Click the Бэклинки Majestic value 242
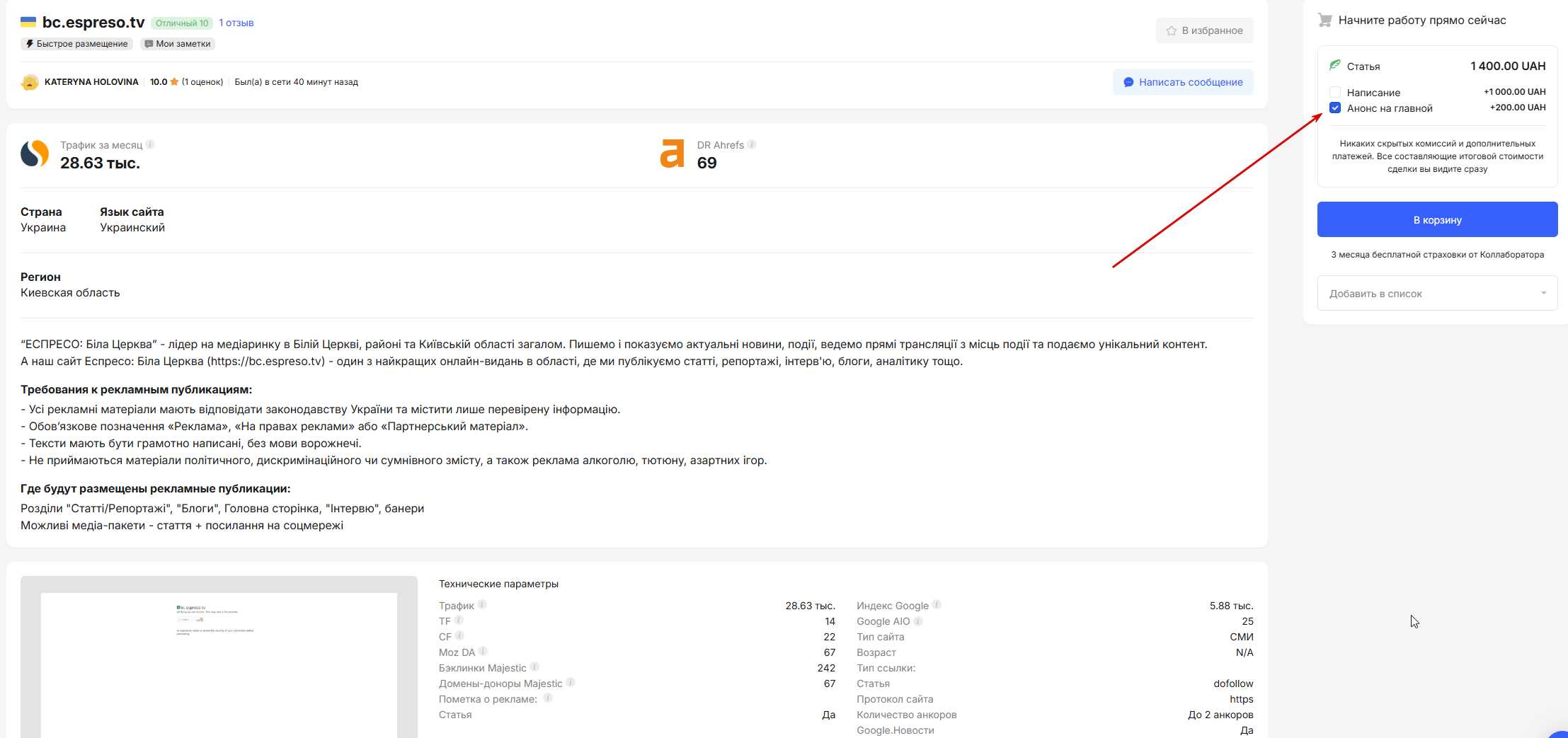The width and height of the screenshot is (1568, 738). pos(826,668)
